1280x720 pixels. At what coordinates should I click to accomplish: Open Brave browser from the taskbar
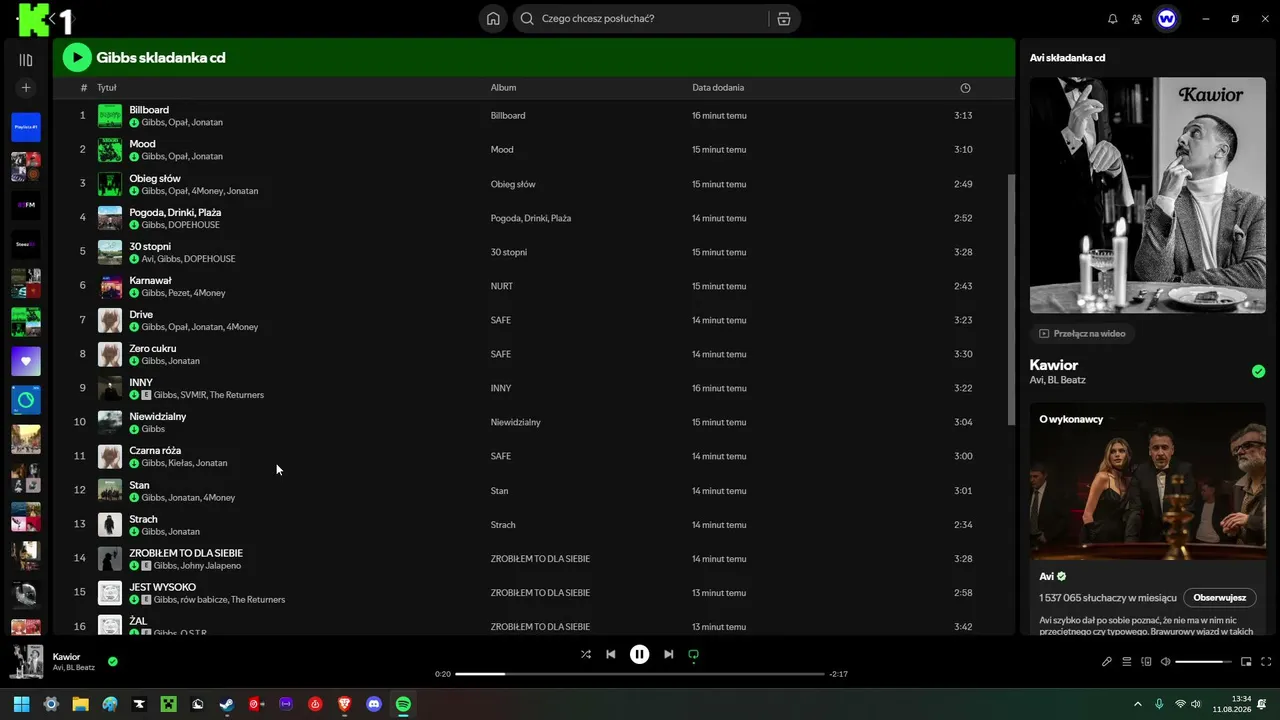click(345, 704)
